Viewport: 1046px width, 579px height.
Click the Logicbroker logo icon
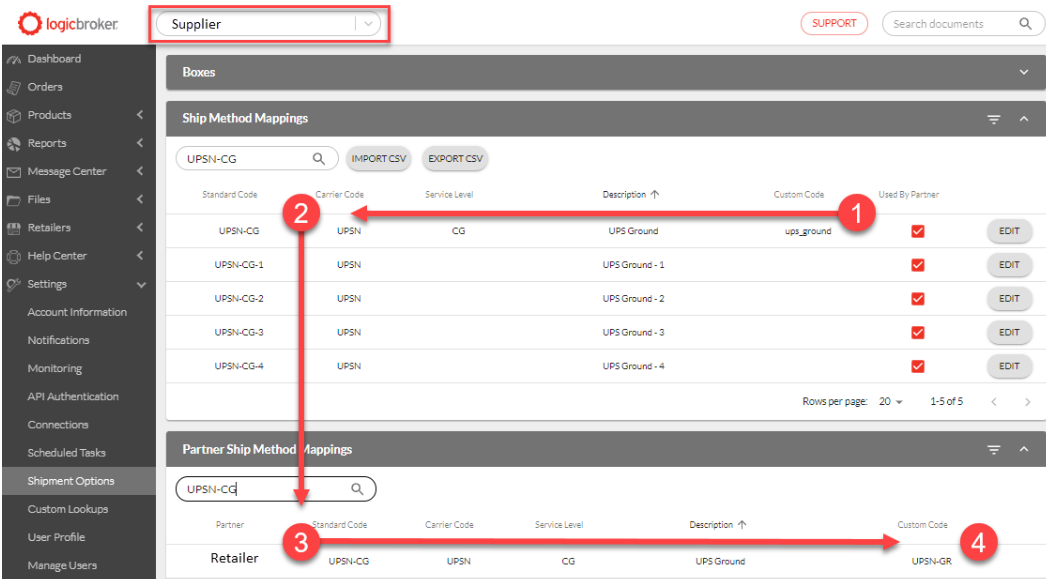(x=30, y=23)
